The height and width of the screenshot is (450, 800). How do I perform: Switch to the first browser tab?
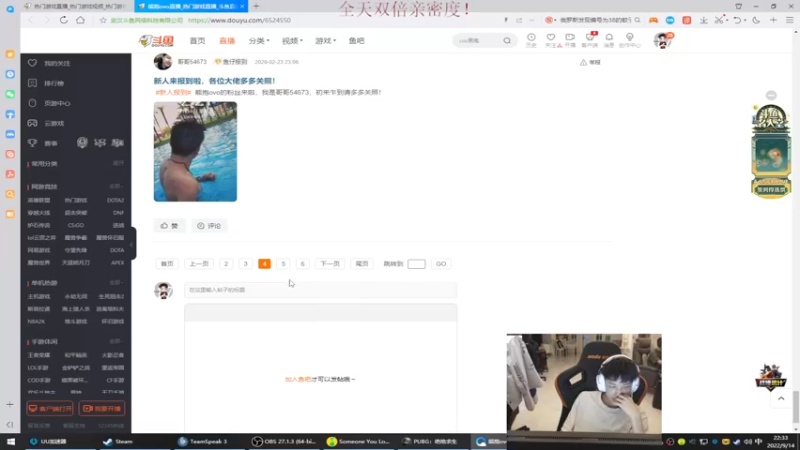tap(77, 6)
